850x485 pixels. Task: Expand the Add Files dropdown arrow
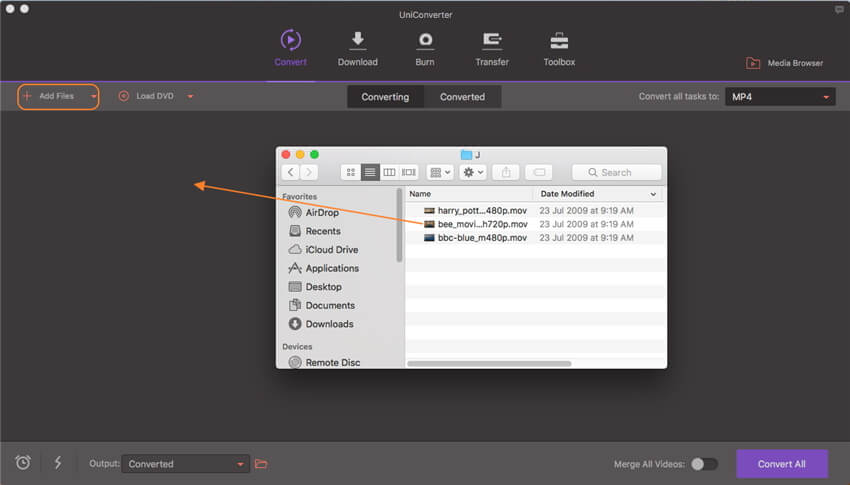(x=93, y=96)
